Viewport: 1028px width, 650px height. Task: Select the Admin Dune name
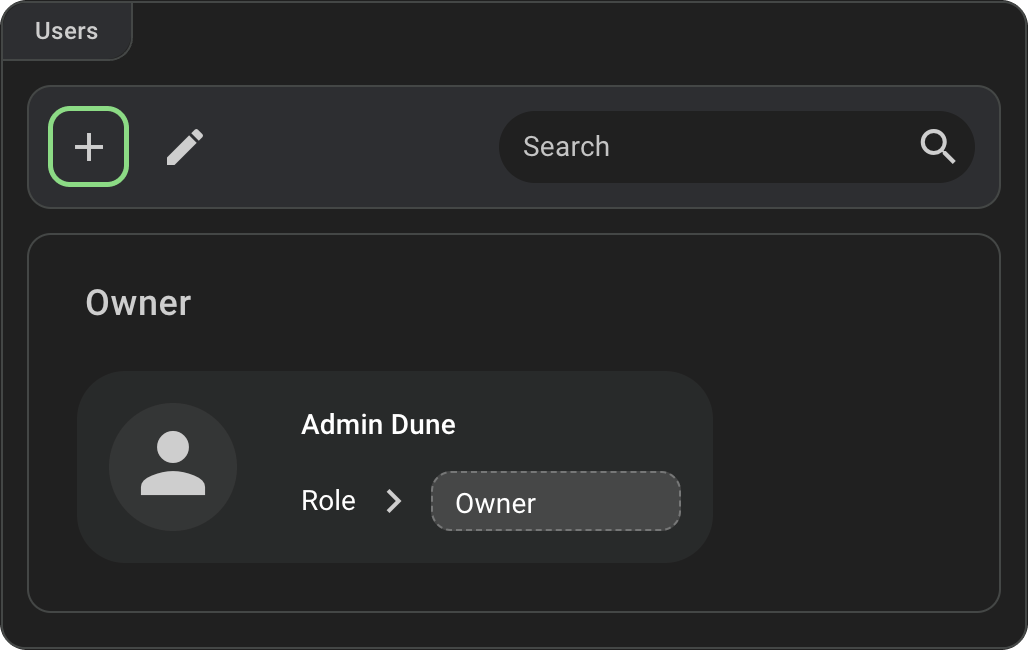[378, 425]
